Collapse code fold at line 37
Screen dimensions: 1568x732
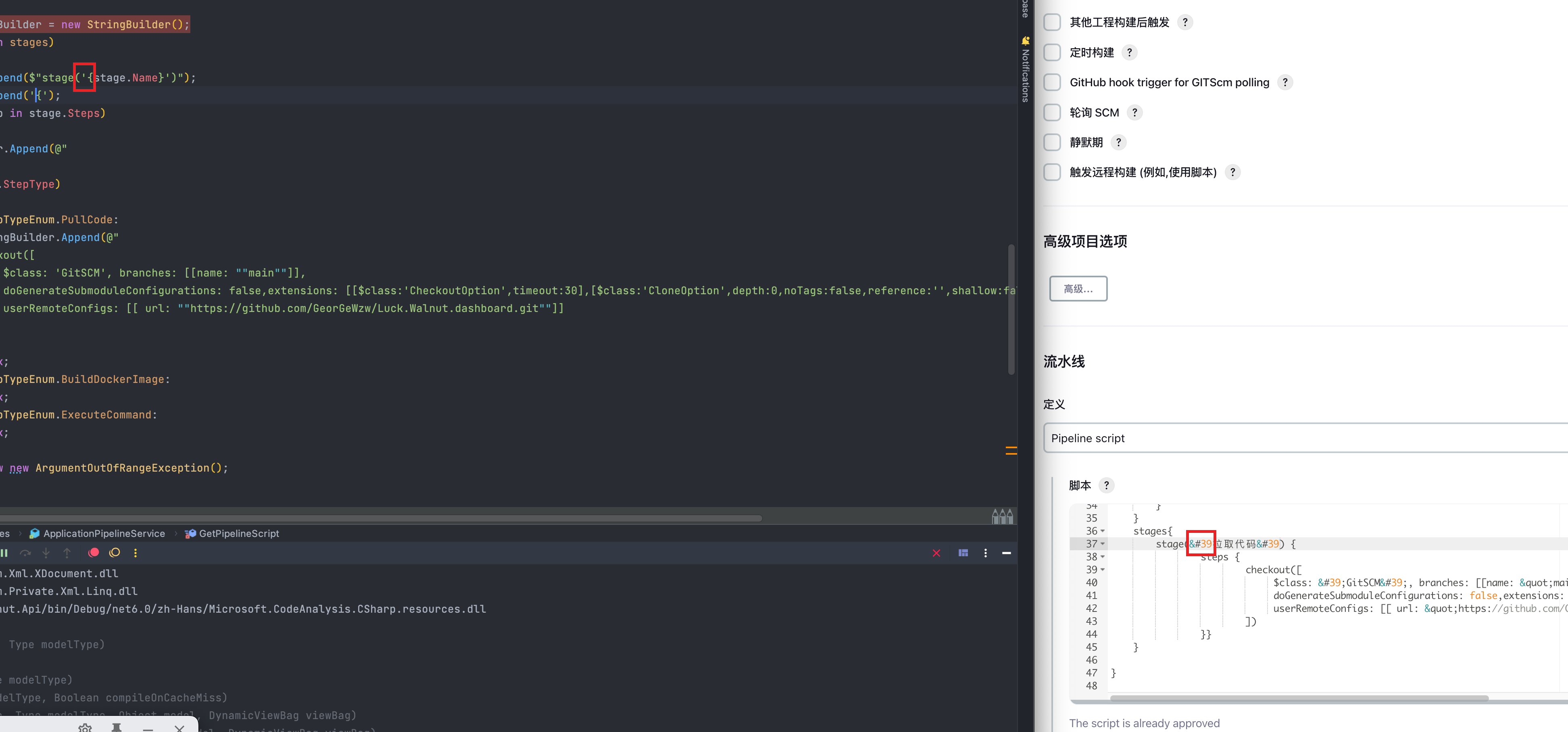[x=1102, y=544]
